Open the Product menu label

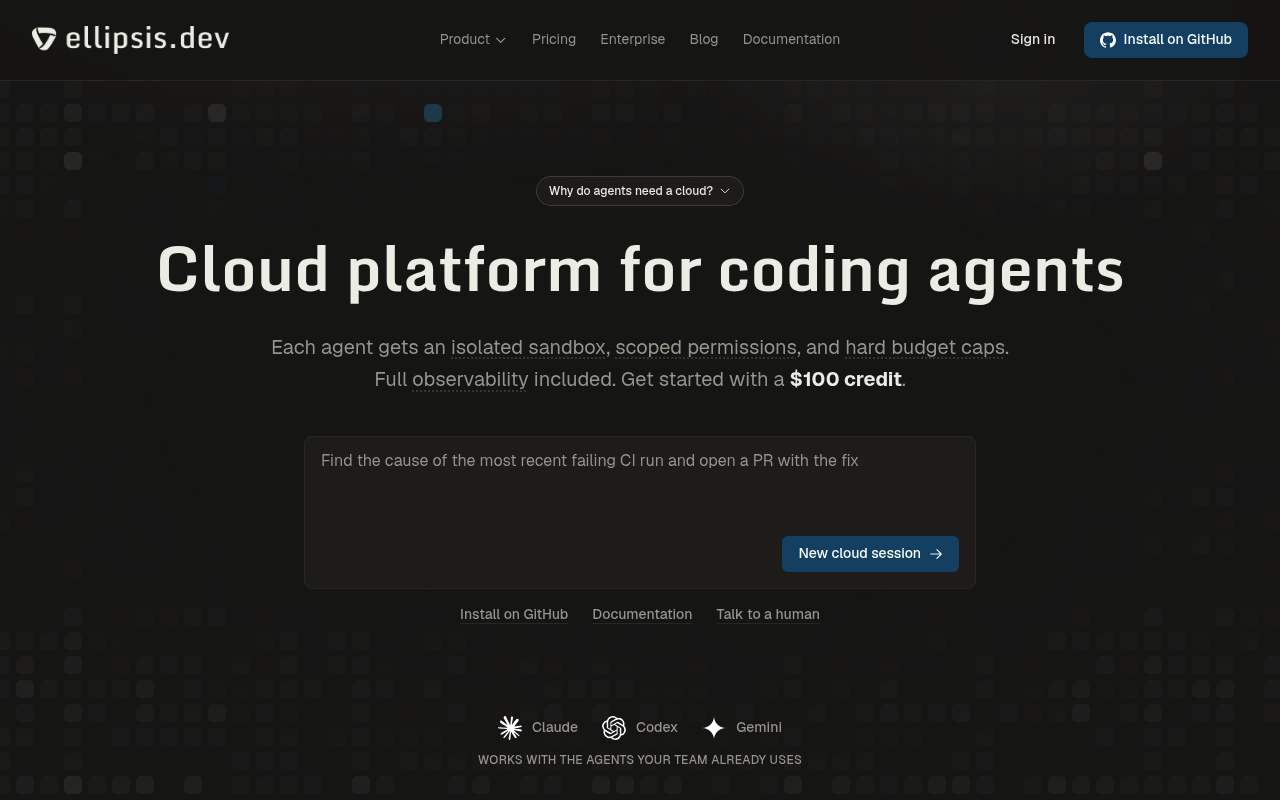click(x=465, y=39)
